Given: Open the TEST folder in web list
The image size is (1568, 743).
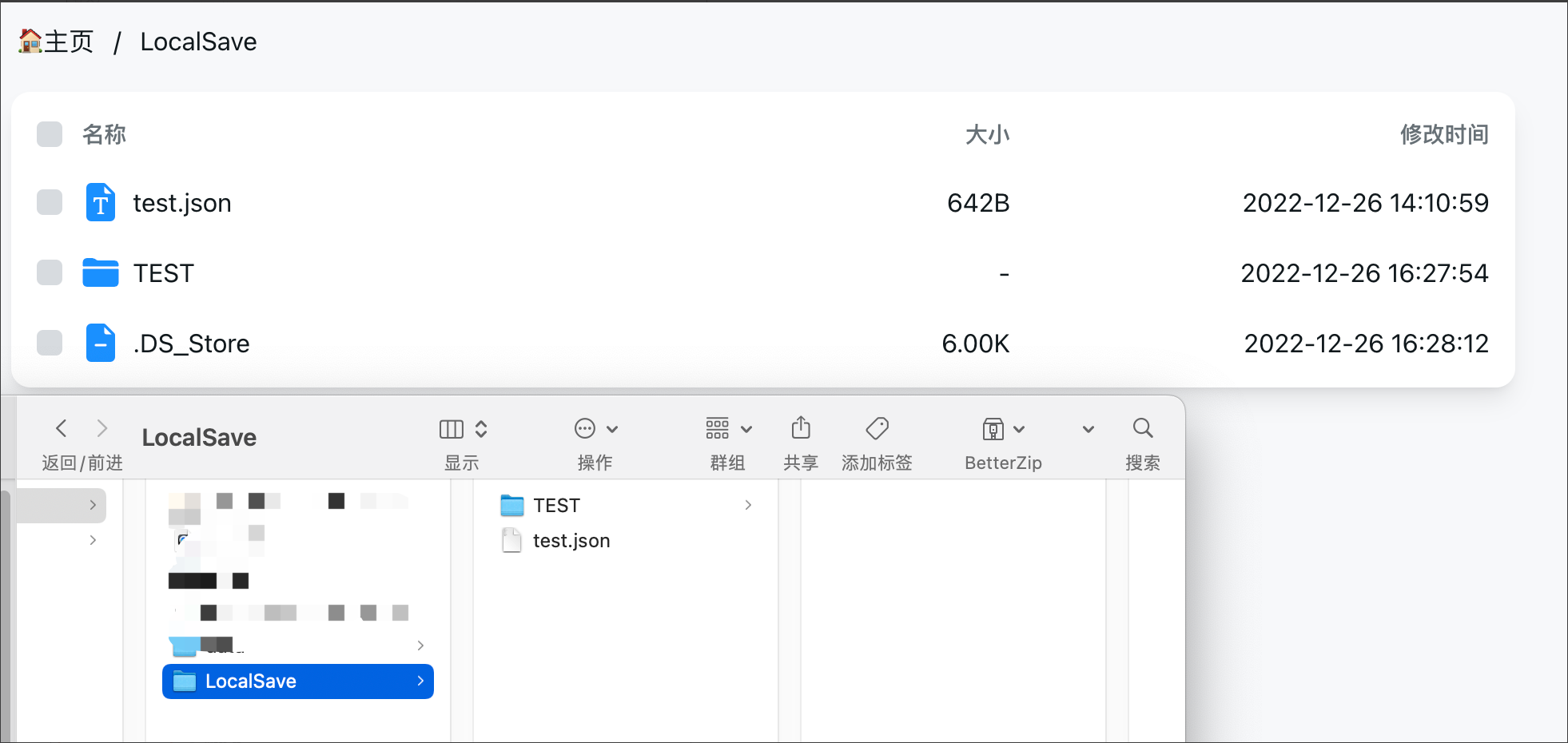Looking at the screenshot, I should coord(164,273).
